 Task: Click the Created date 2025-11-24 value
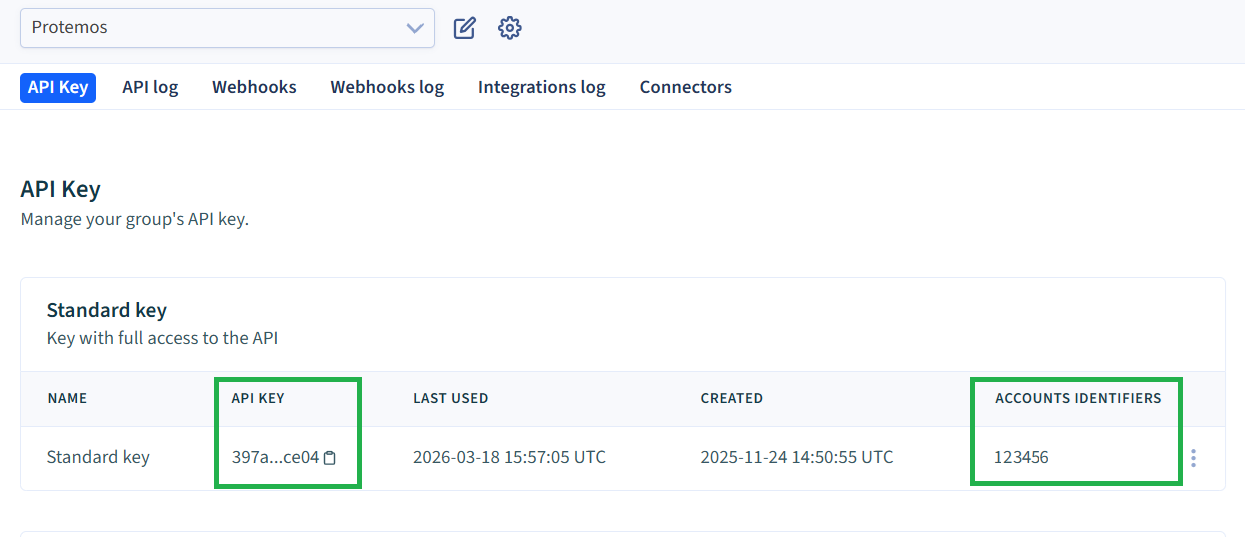[x=796, y=458]
